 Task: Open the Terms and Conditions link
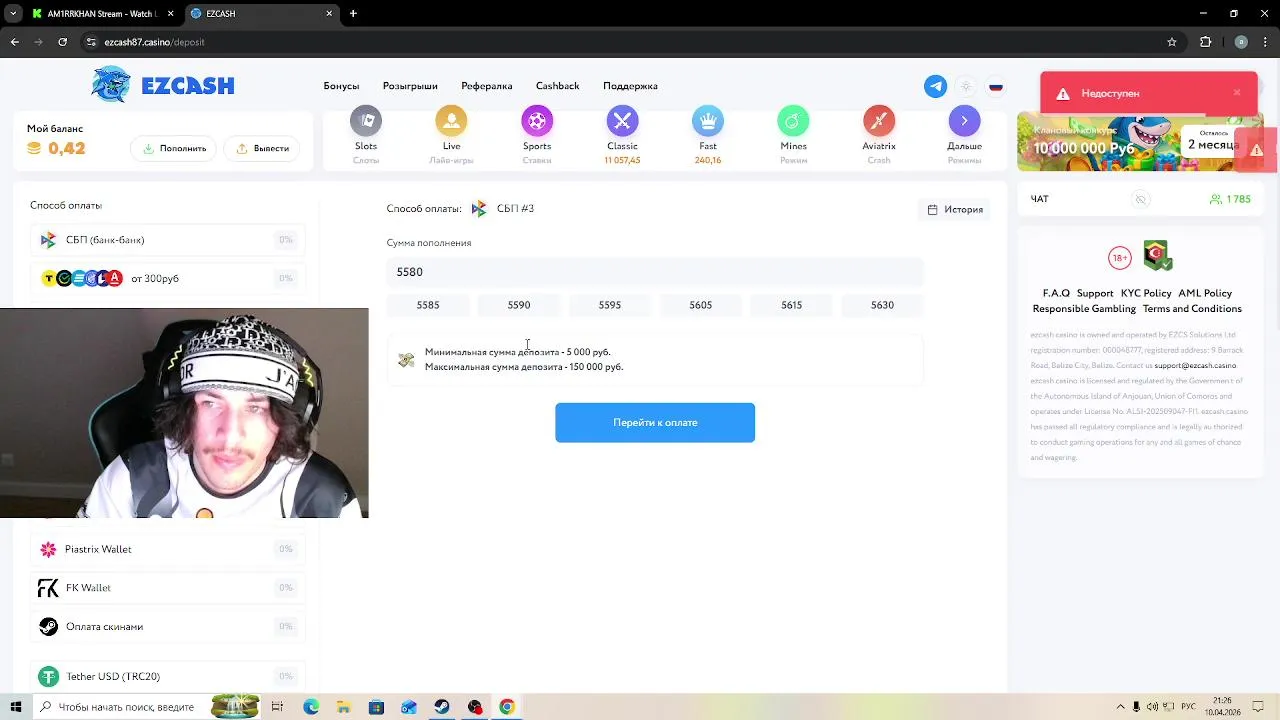(x=1192, y=309)
